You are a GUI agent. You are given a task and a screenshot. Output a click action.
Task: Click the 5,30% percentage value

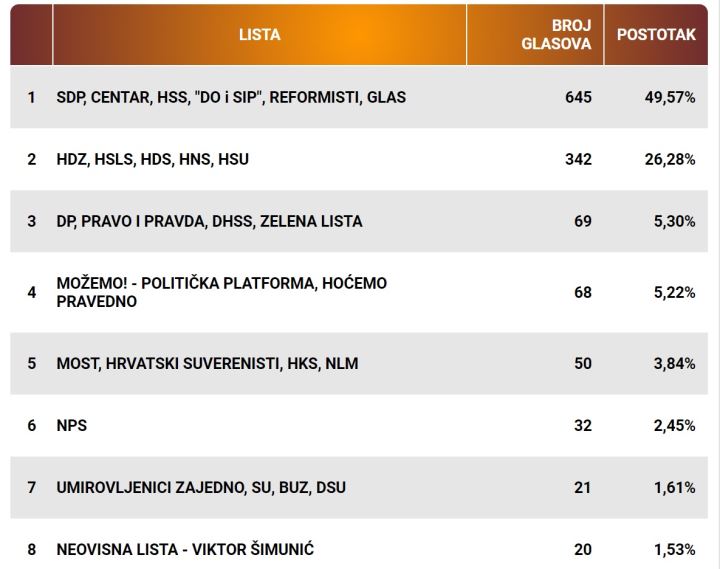pos(675,221)
